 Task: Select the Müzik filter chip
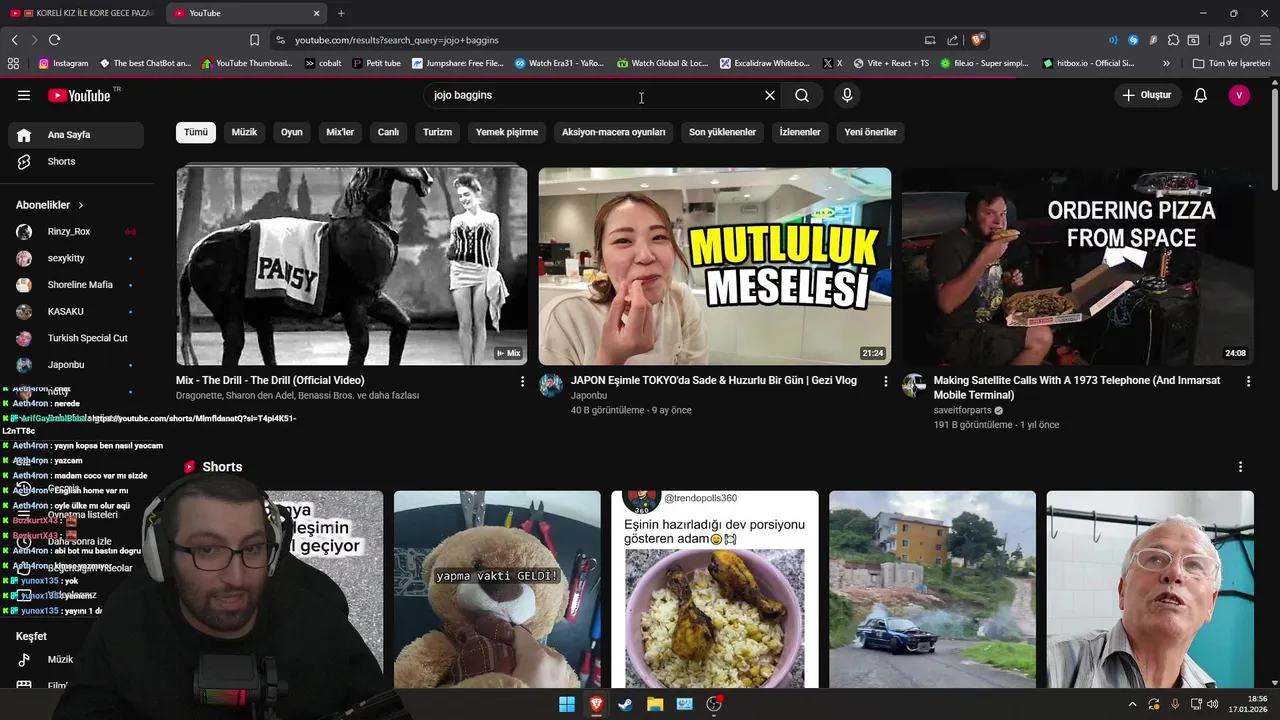click(244, 132)
